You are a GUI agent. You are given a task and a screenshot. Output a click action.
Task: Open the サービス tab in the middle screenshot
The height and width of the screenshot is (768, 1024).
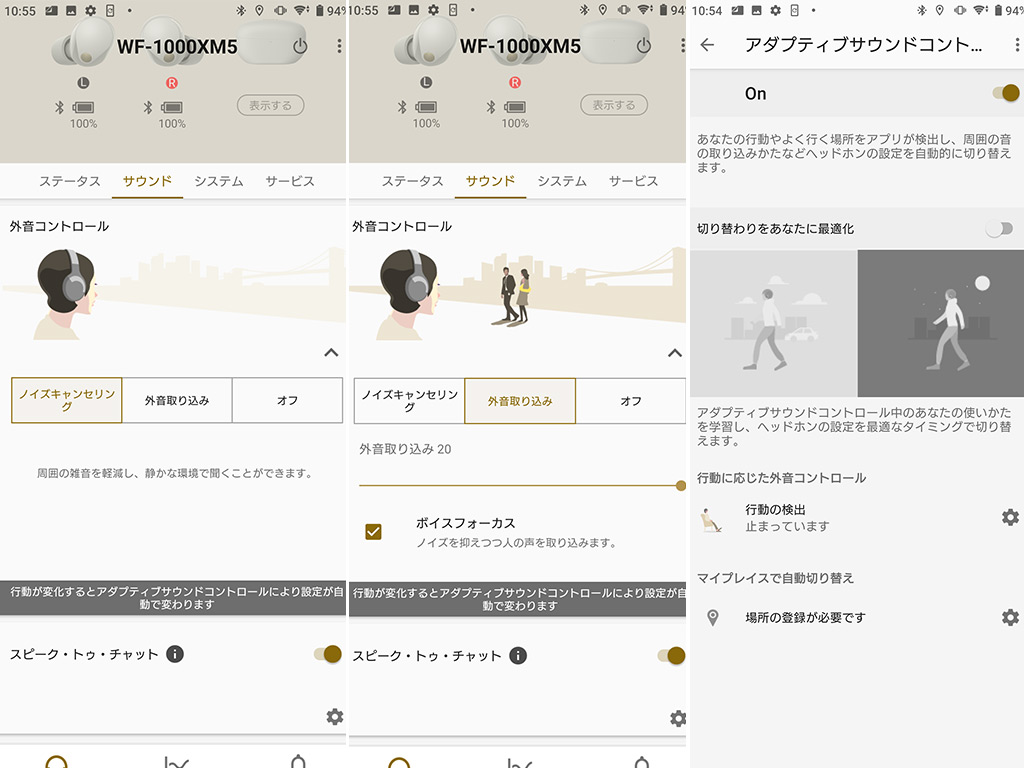pyautogui.click(x=633, y=181)
